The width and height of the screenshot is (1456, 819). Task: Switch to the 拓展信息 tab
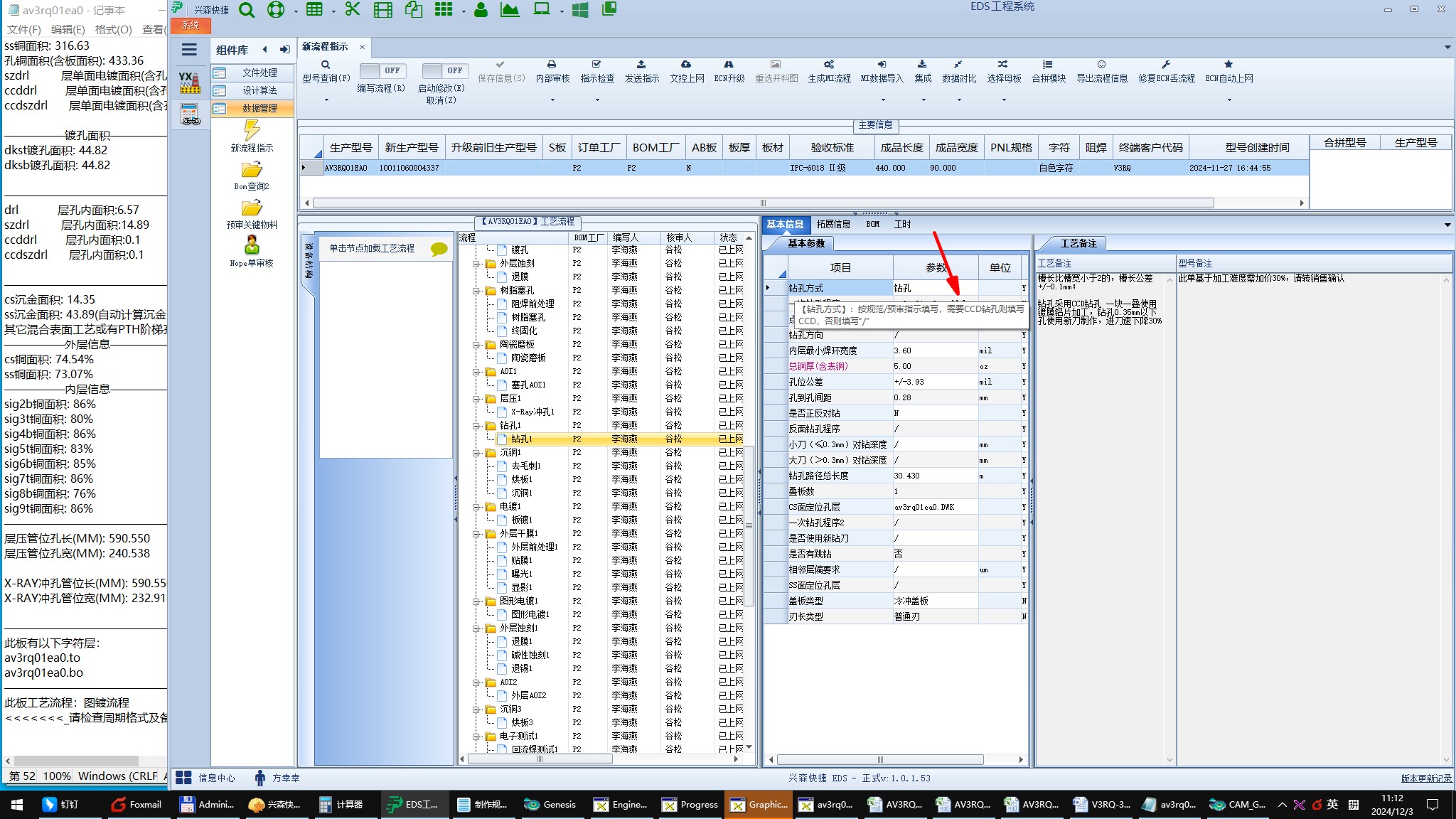[x=833, y=224]
